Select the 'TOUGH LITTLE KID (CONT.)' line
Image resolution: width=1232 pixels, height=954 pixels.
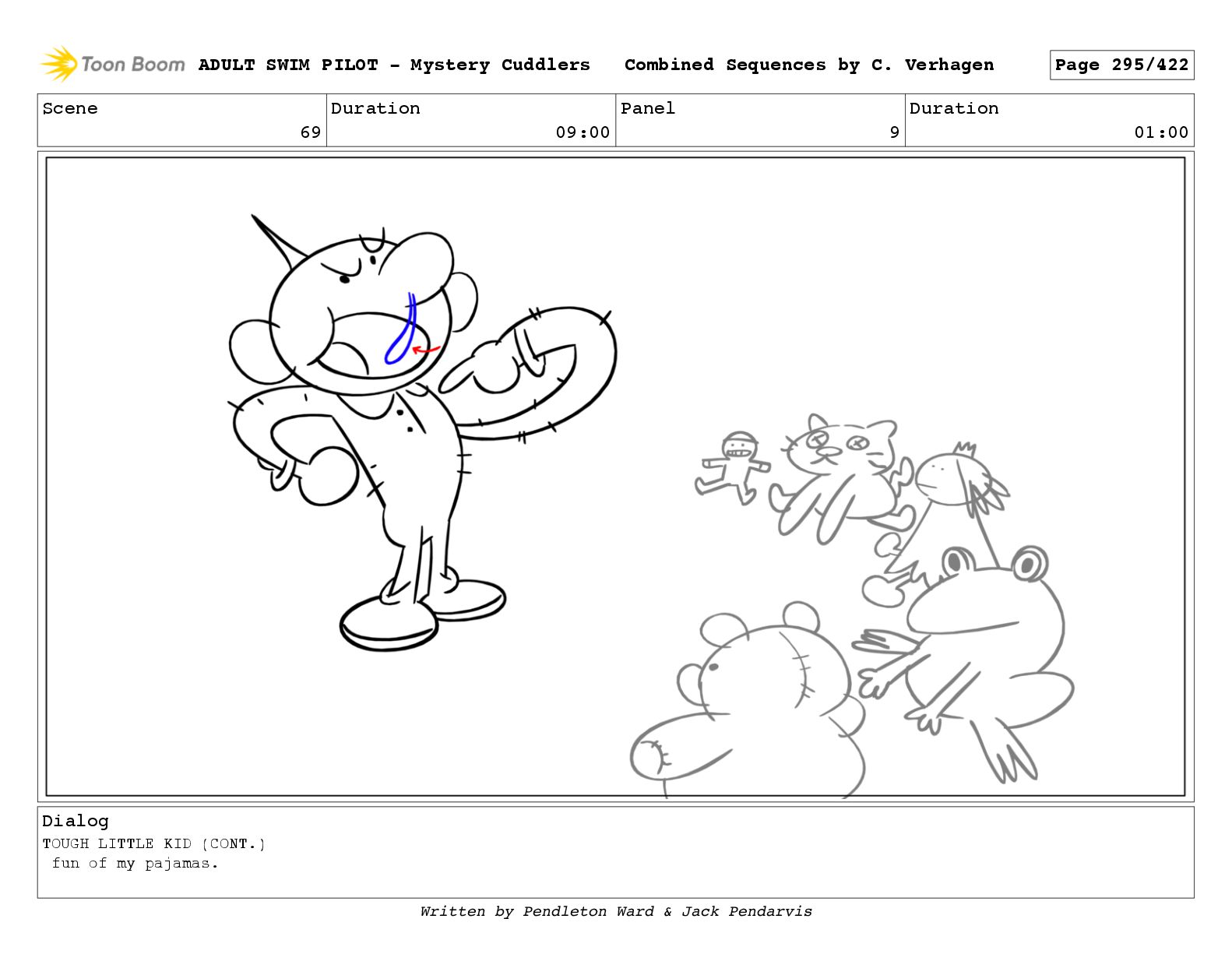(x=153, y=843)
